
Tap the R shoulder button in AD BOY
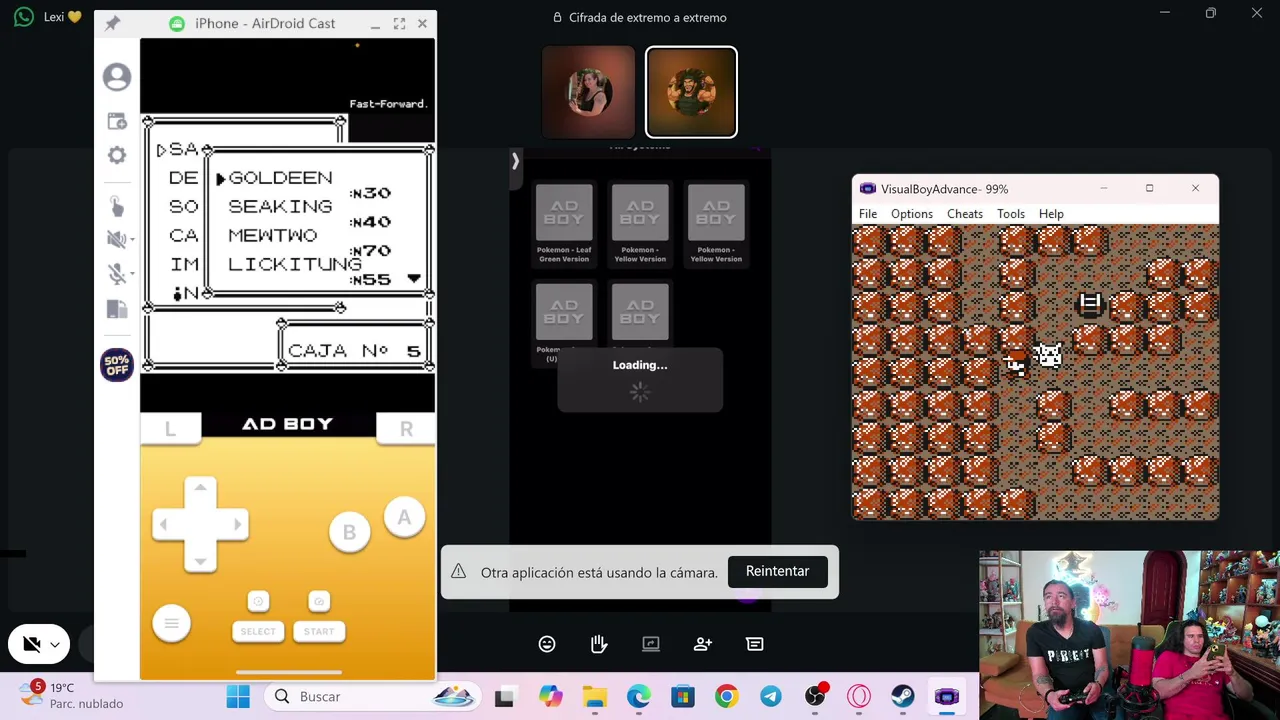(x=406, y=428)
